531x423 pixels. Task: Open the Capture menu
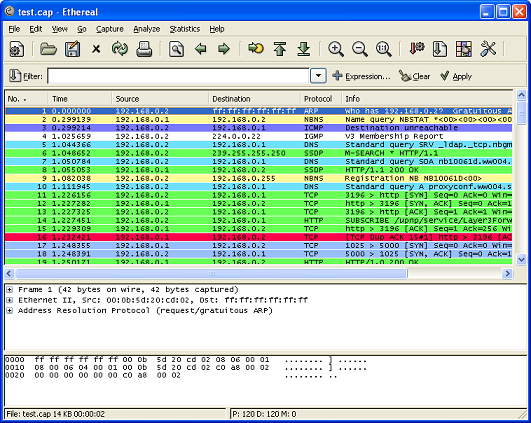click(x=110, y=29)
